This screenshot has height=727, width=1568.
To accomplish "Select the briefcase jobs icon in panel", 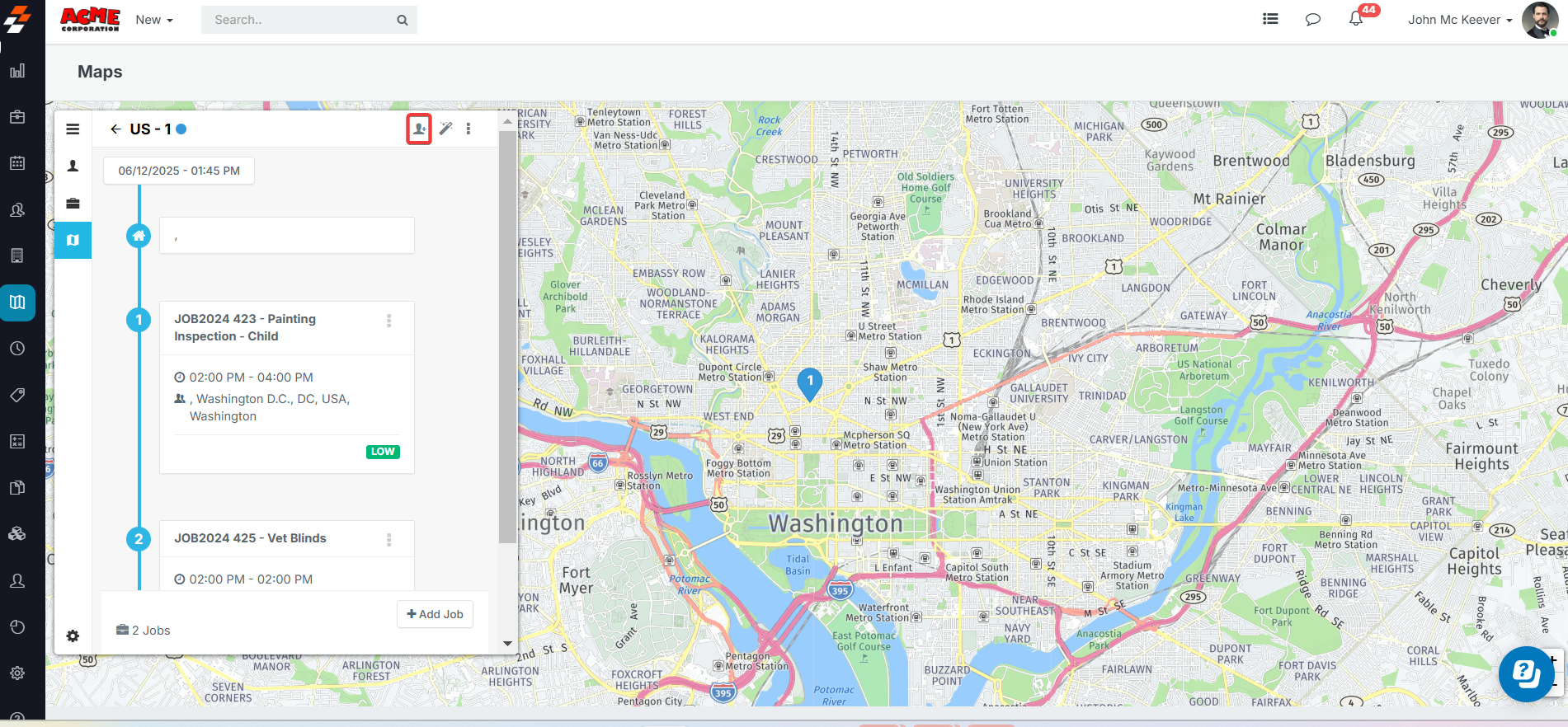I will point(73,203).
